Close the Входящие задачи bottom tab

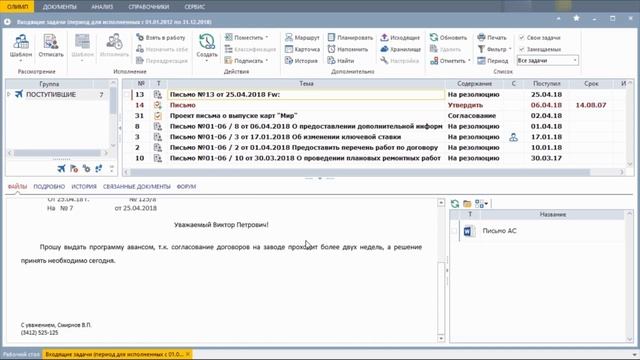(188, 354)
